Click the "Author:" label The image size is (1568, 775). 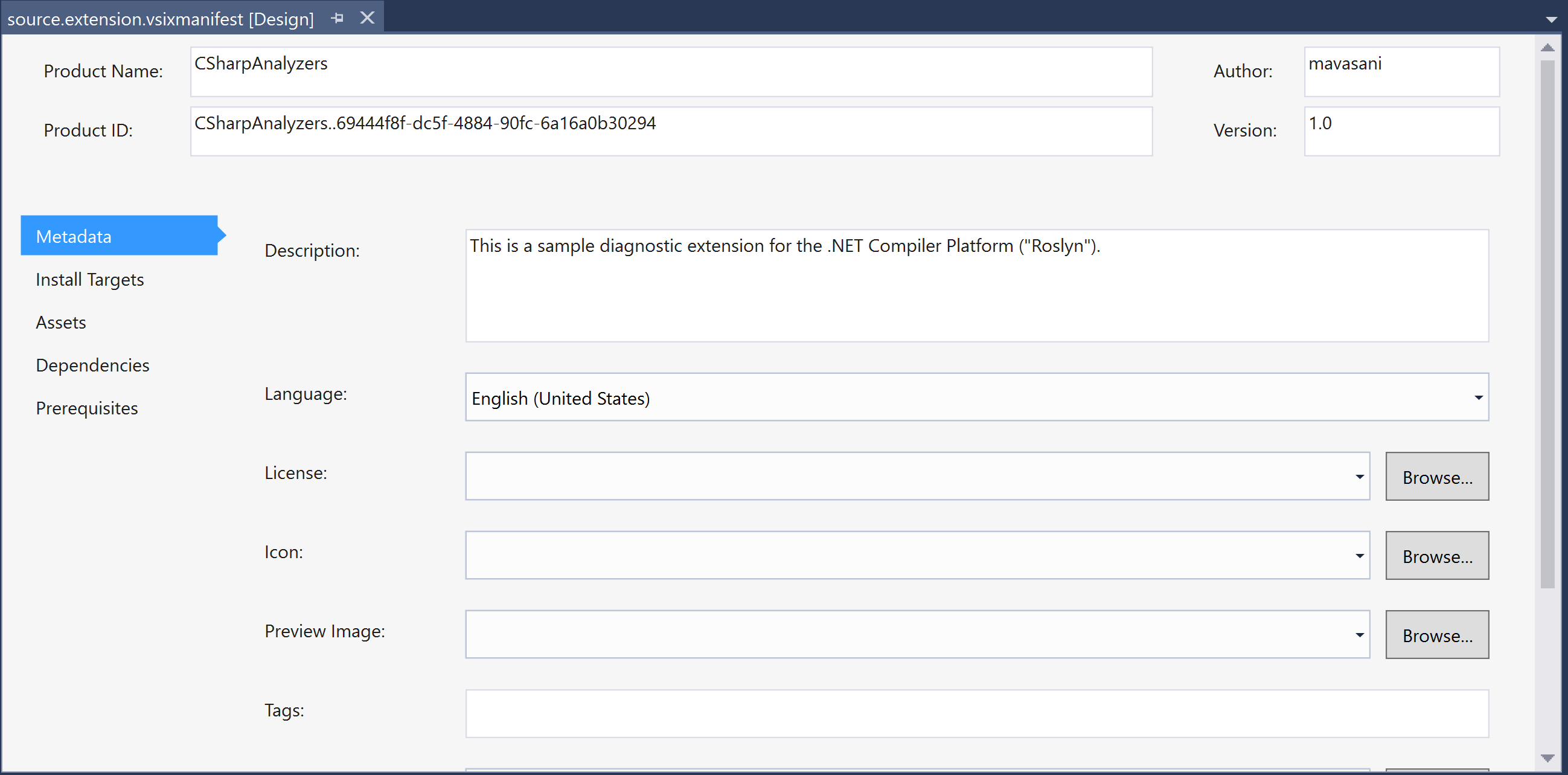pos(1243,71)
